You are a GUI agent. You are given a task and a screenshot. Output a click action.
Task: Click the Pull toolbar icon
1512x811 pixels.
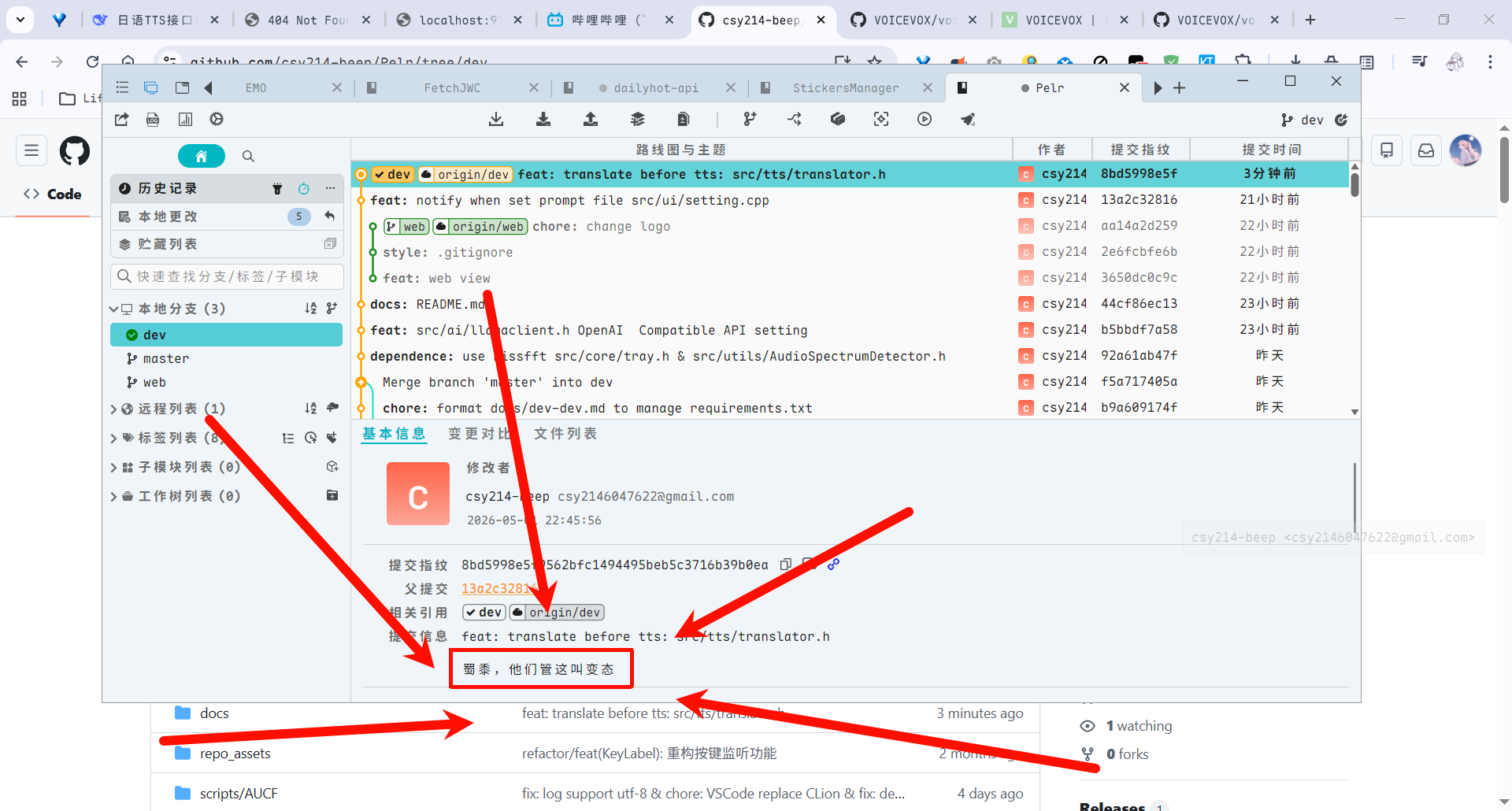click(x=543, y=119)
